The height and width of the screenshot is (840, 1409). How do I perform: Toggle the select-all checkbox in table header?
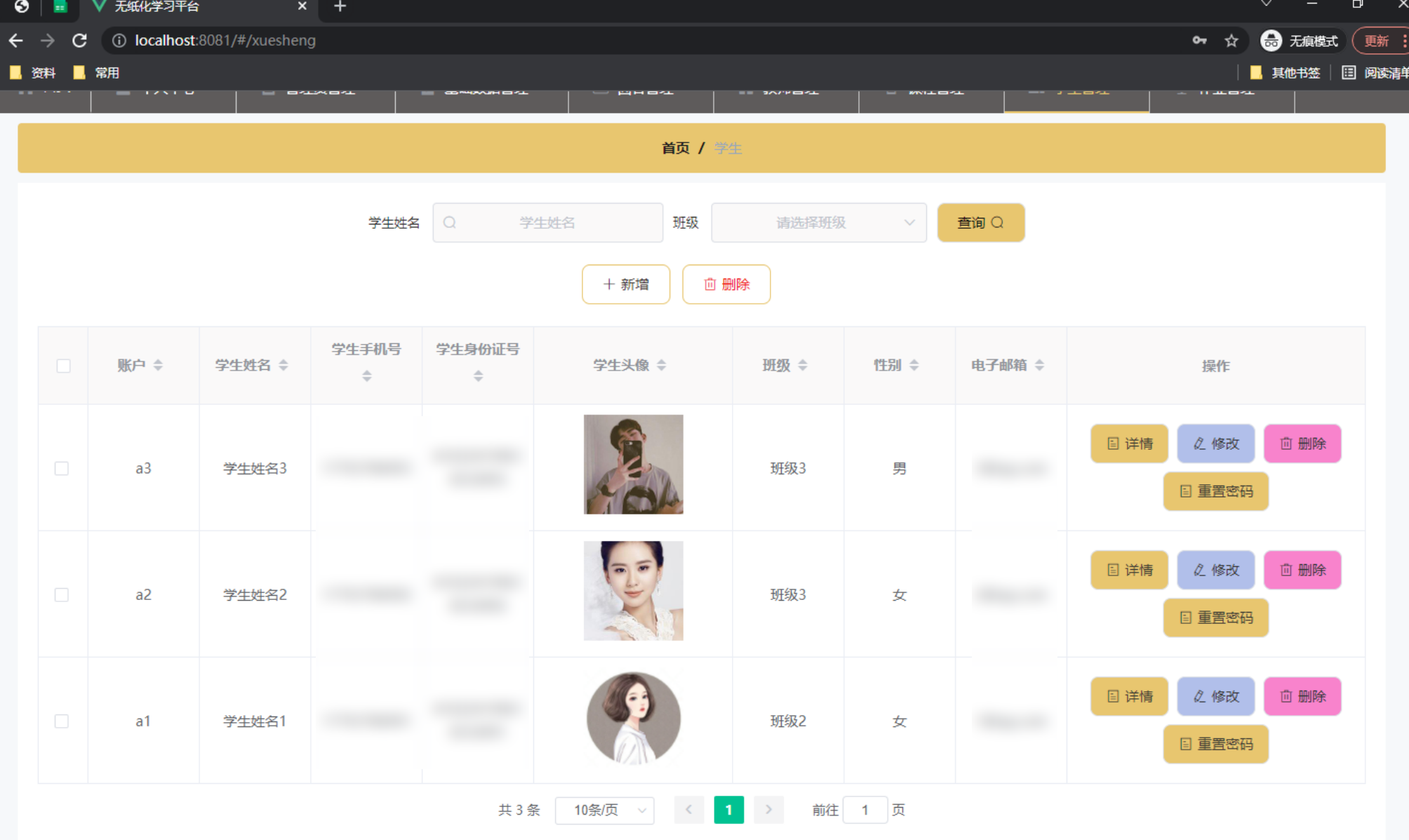click(63, 366)
